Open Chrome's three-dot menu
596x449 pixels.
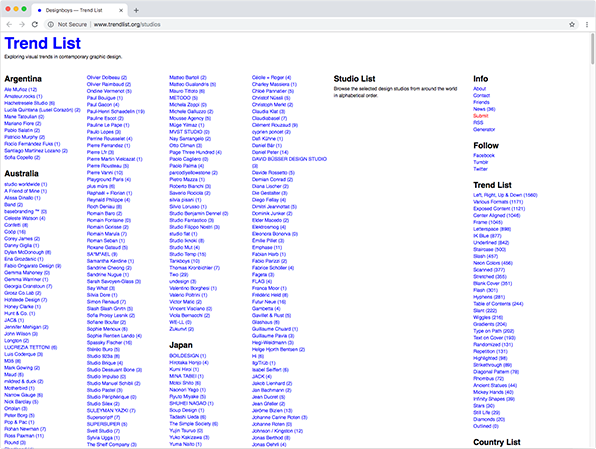pyautogui.click(x=587, y=24)
